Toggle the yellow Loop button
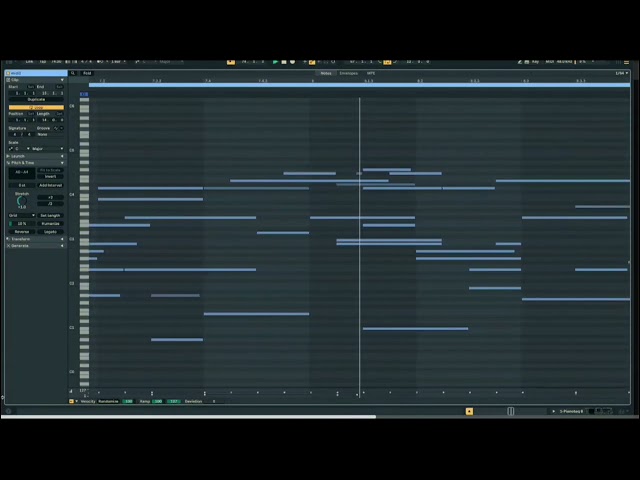 point(36,107)
